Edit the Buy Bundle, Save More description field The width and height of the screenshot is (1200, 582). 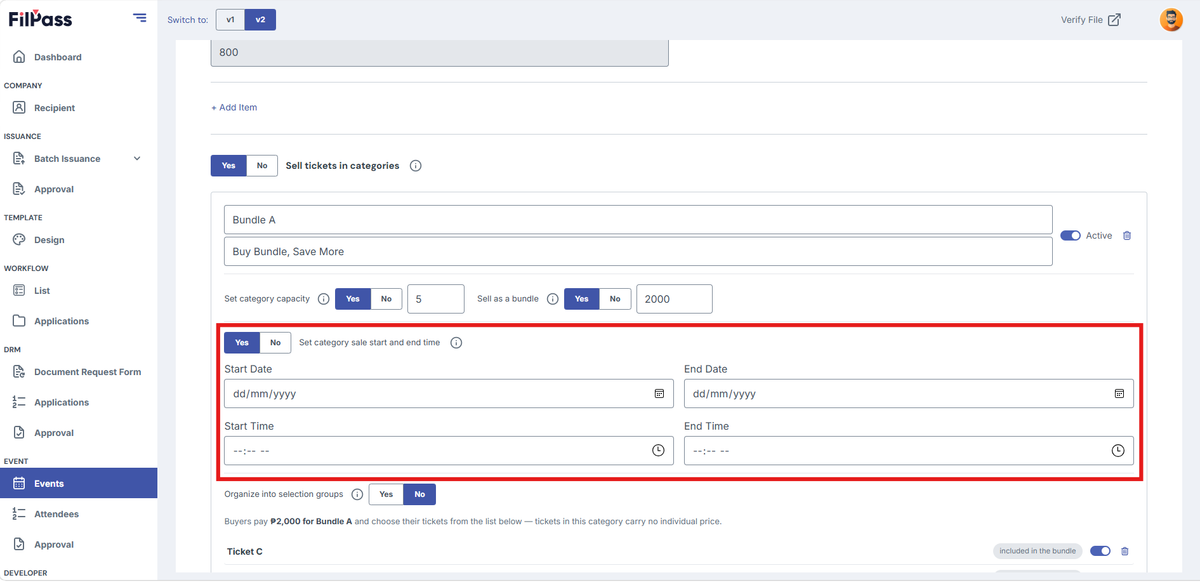point(638,252)
